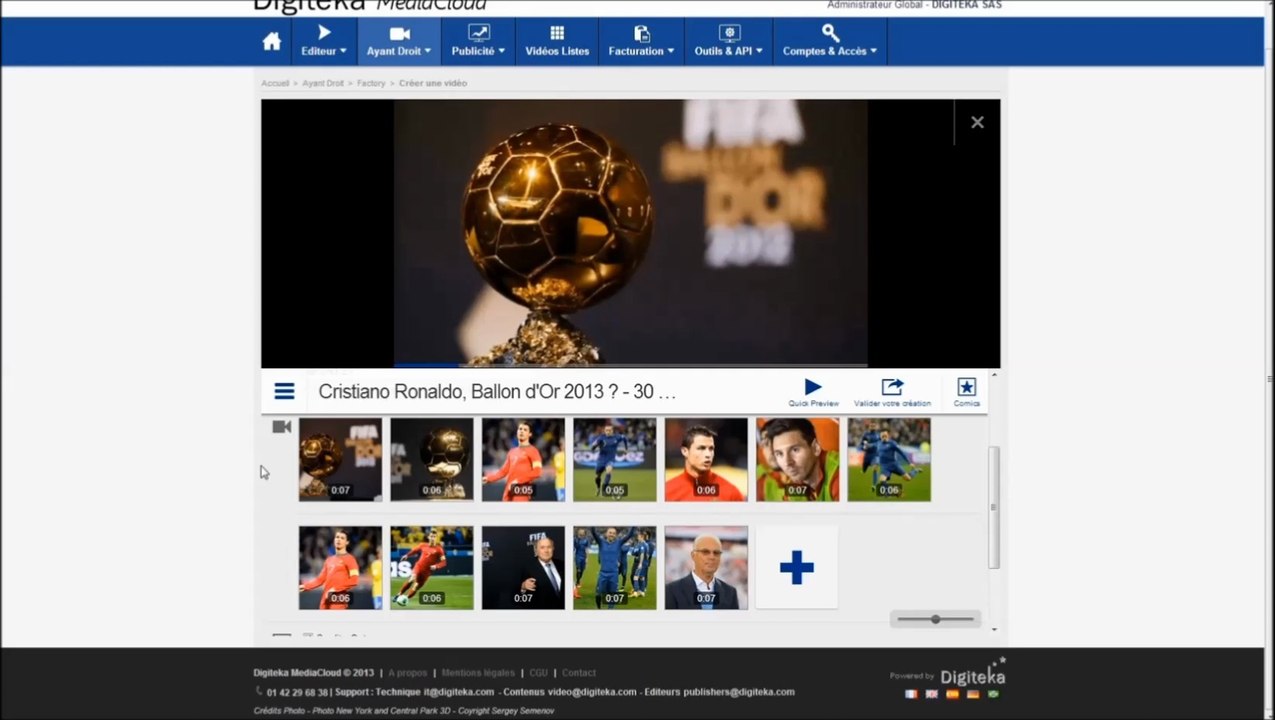Select Ronaldo red jersey thumbnail 0:05
The height and width of the screenshot is (720, 1275).
[x=523, y=460]
